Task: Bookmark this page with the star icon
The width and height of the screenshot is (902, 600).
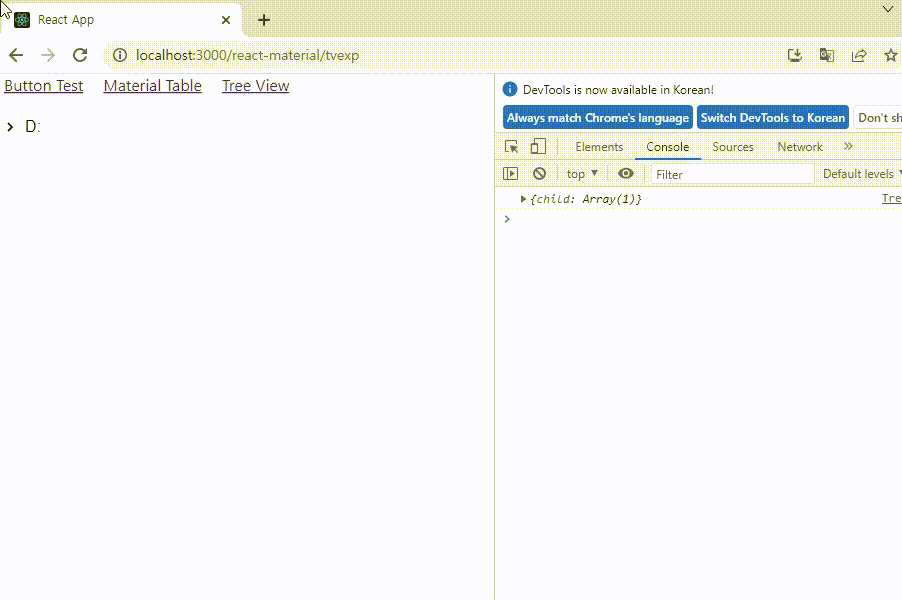Action: [890, 55]
